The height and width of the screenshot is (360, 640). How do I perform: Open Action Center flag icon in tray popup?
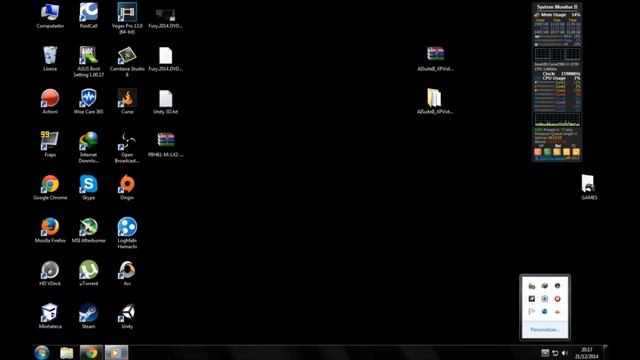tap(531, 311)
